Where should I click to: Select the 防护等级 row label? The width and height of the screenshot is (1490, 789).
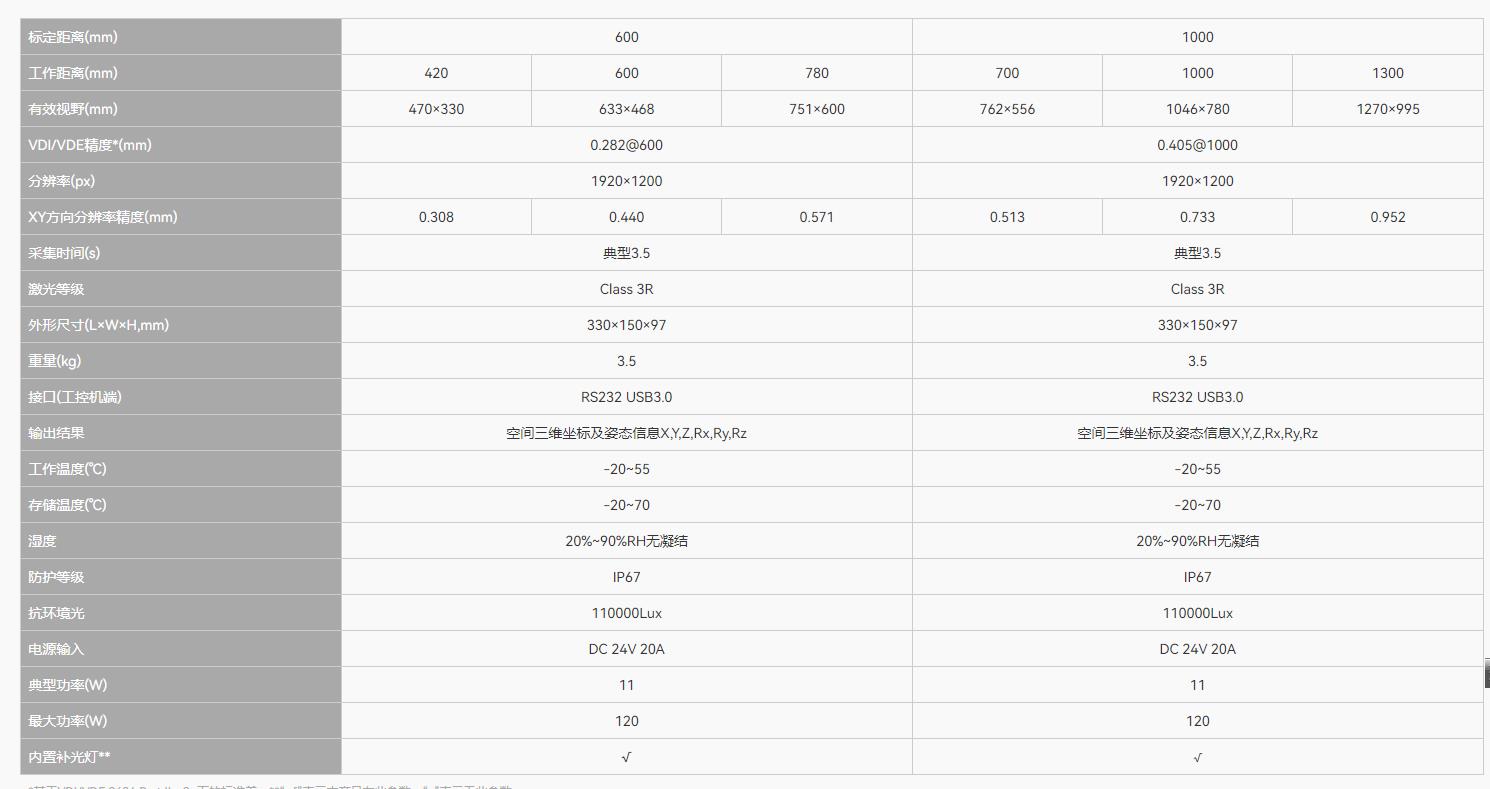[56, 577]
